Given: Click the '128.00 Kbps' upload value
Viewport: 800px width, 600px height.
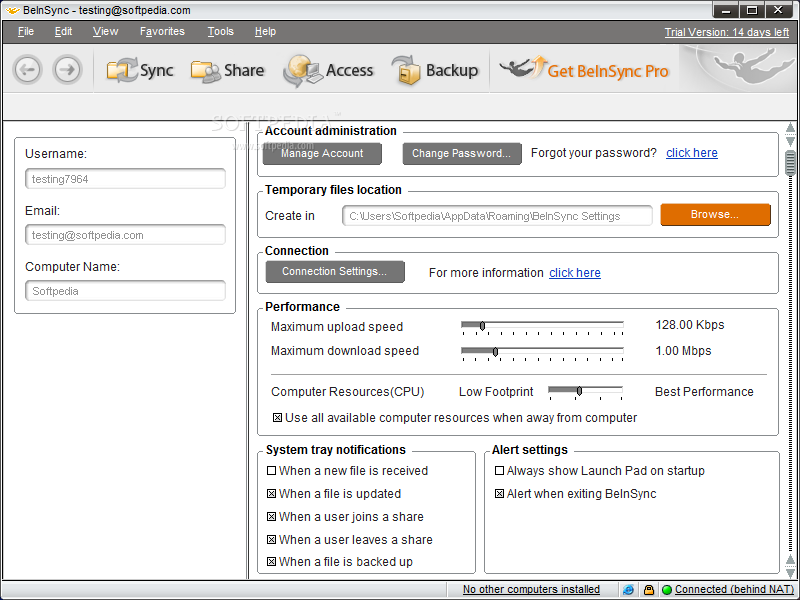Looking at the screenshot, I should 690,325.
